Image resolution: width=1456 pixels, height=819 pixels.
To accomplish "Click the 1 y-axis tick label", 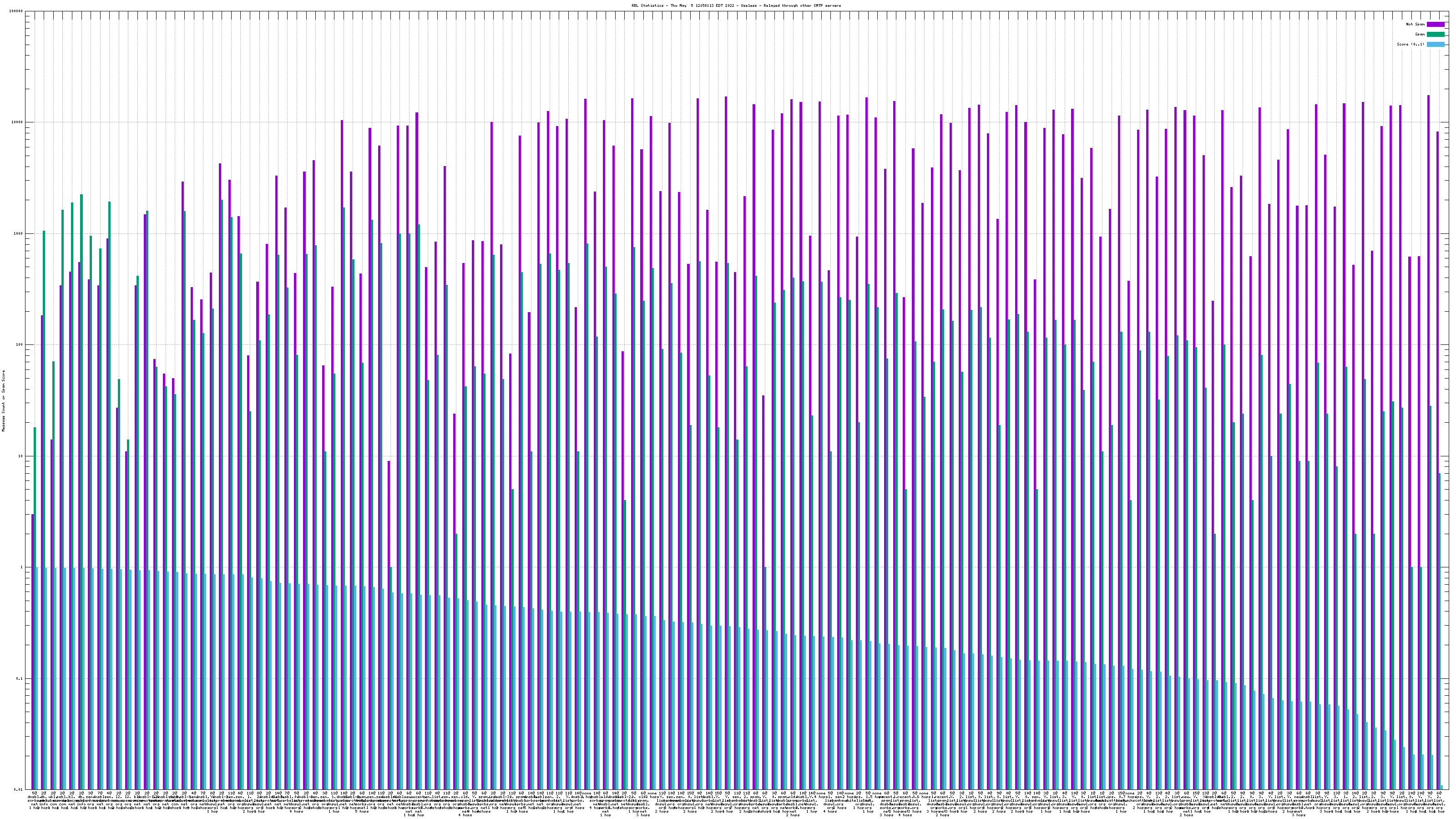I will (x=22, y=567).
